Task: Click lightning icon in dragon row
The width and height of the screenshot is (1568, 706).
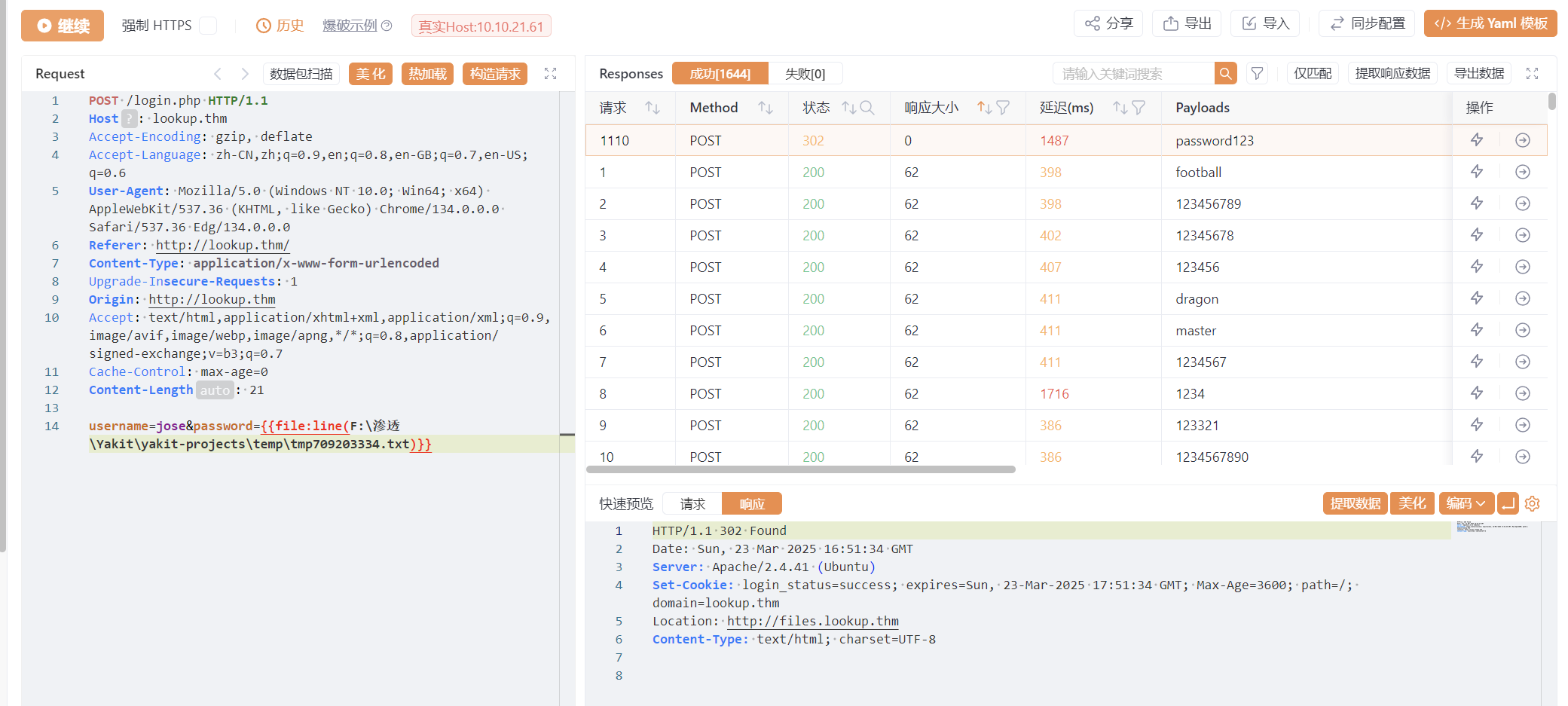Action: point(1477,298)
